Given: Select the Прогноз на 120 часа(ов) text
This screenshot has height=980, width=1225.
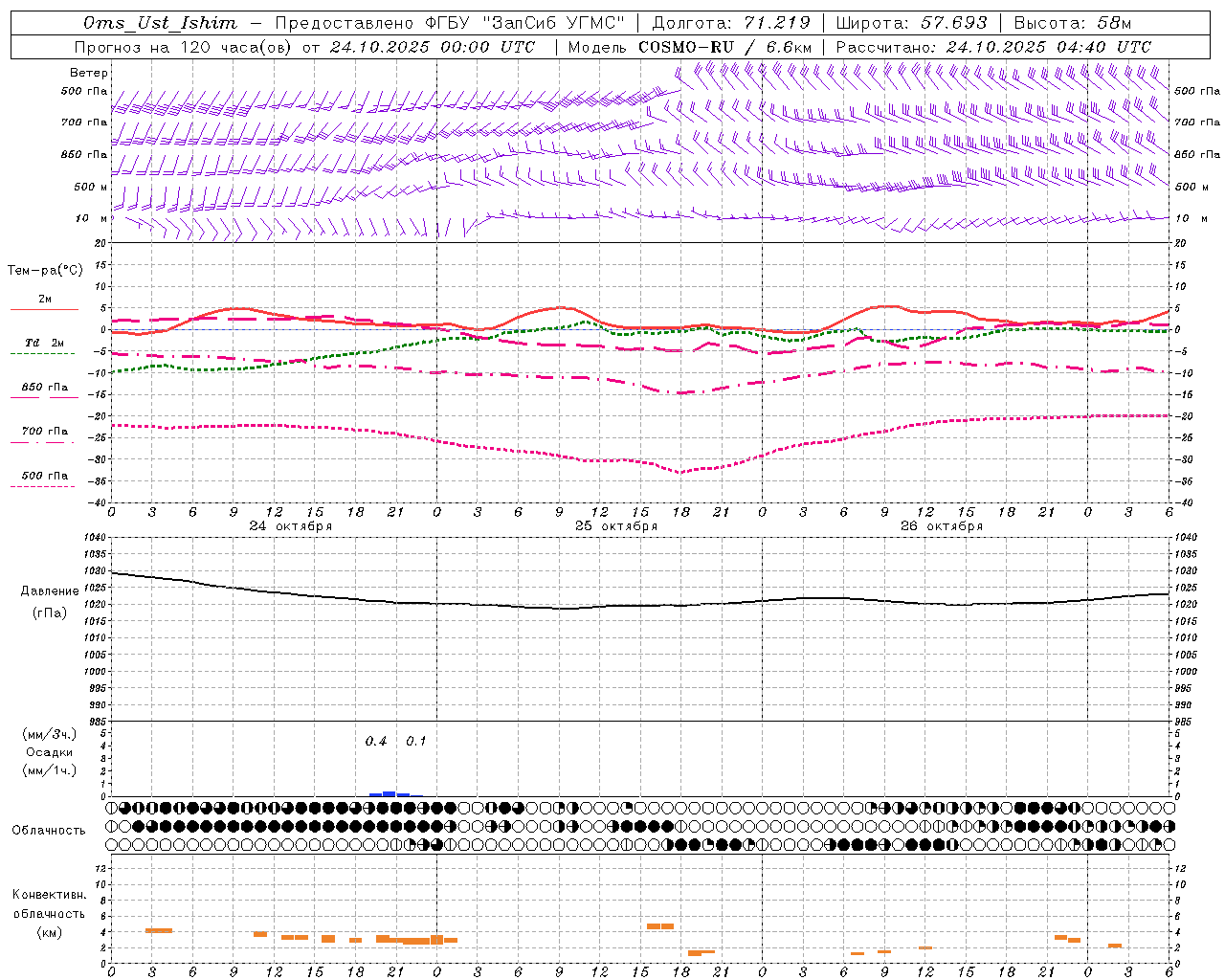Looking at the screenshot, I should pyautogui.click(x=182, y=47).
